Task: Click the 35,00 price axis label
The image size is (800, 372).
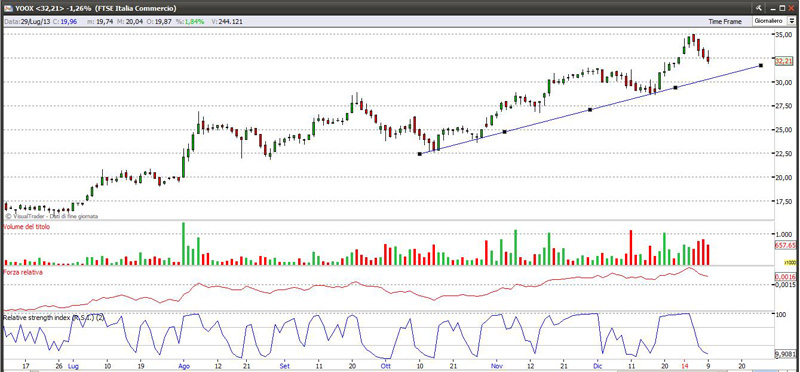Action: (783, 35)
